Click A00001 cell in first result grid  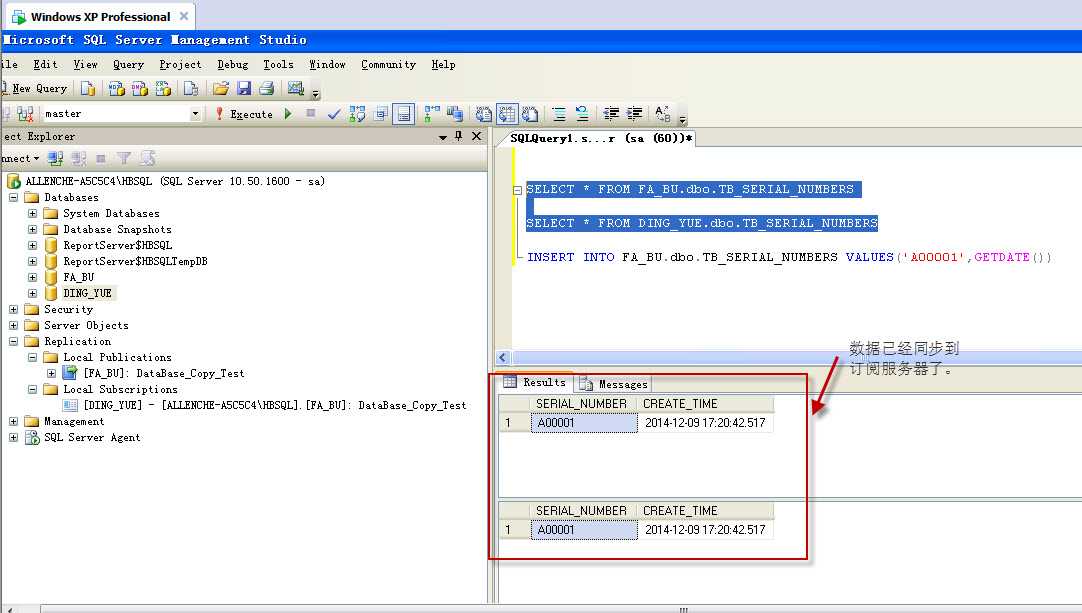tap(584, 423)
